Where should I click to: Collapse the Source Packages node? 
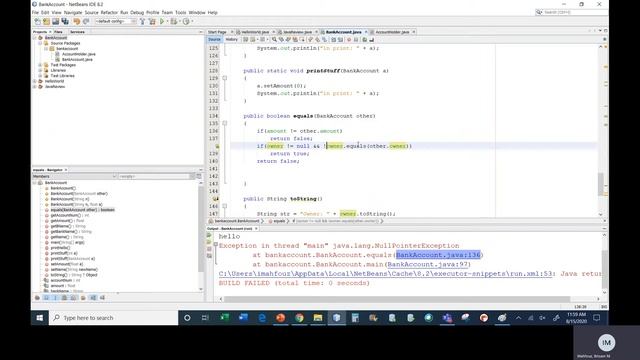[40, 43]
